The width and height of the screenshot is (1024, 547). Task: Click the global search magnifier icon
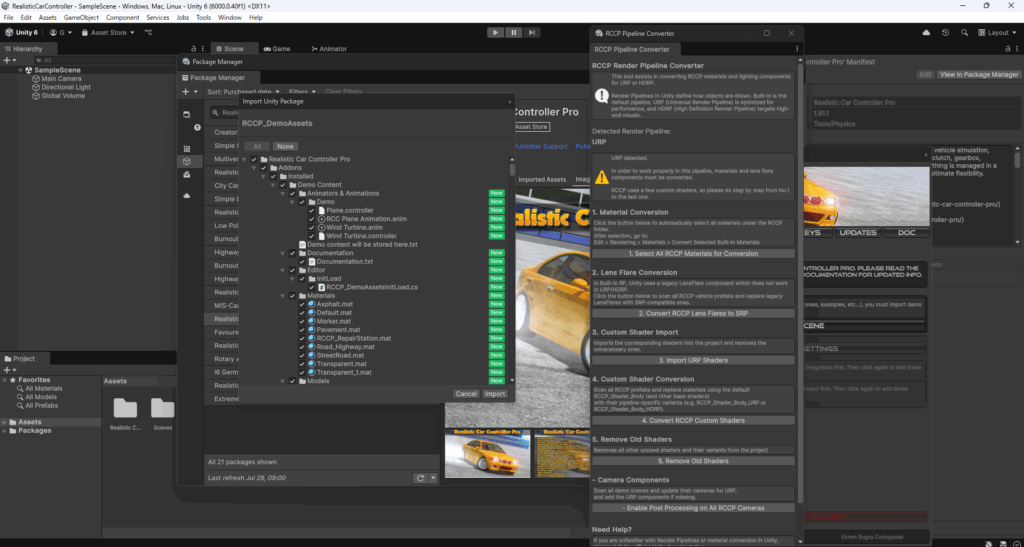click(965, 33)
